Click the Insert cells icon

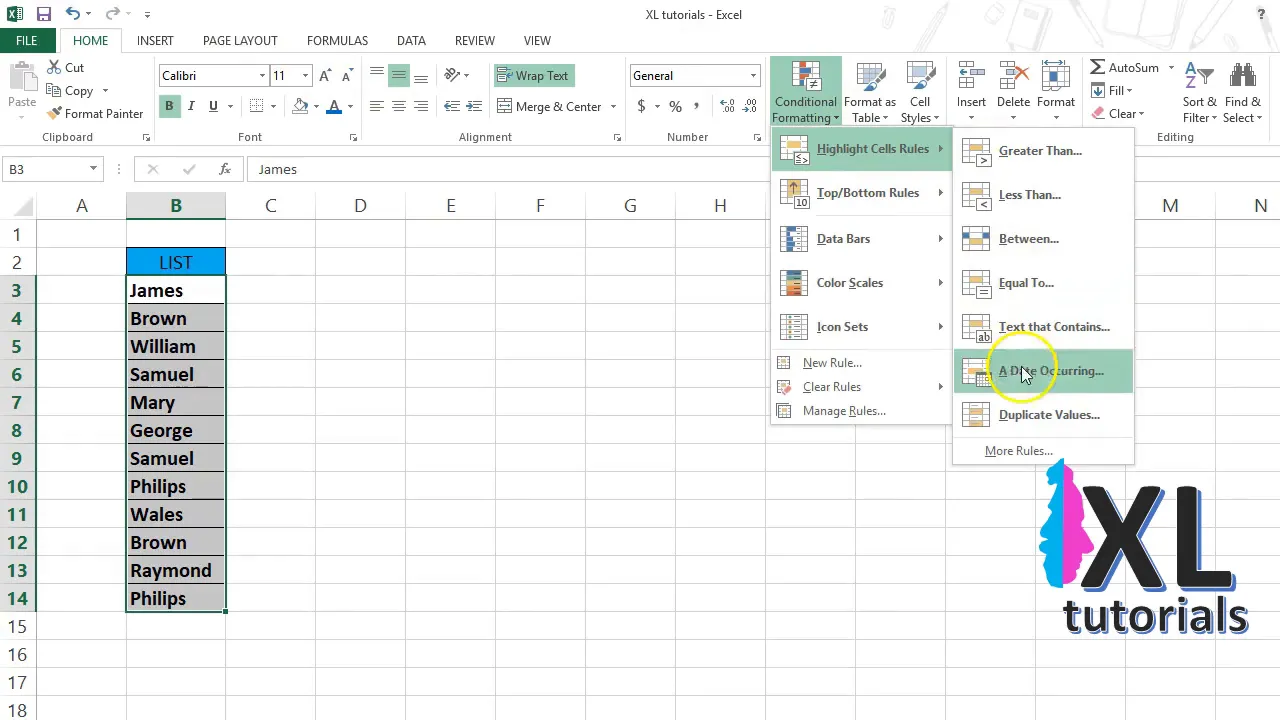coord(971,76)
